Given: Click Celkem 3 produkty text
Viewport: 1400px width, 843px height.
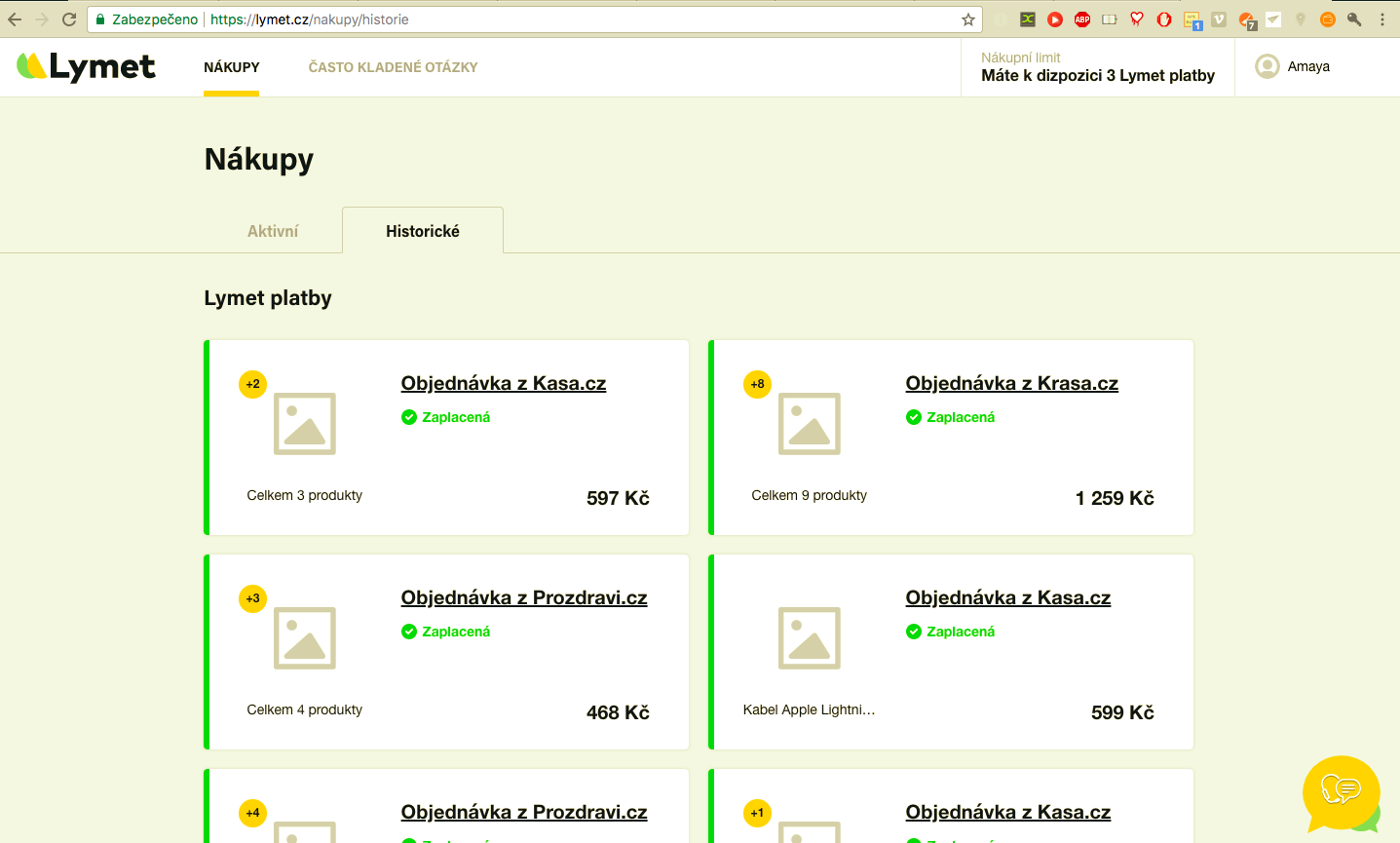Looking at the screenshot, I should [305, 495].
